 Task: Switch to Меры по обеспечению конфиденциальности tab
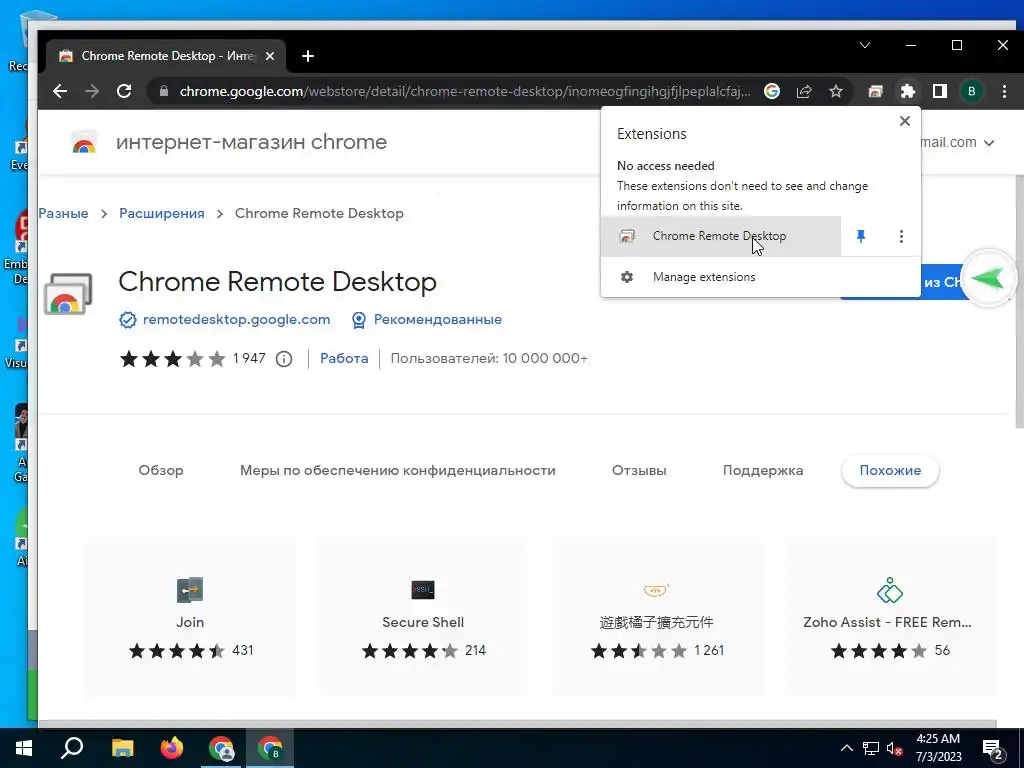pos(398,470)
